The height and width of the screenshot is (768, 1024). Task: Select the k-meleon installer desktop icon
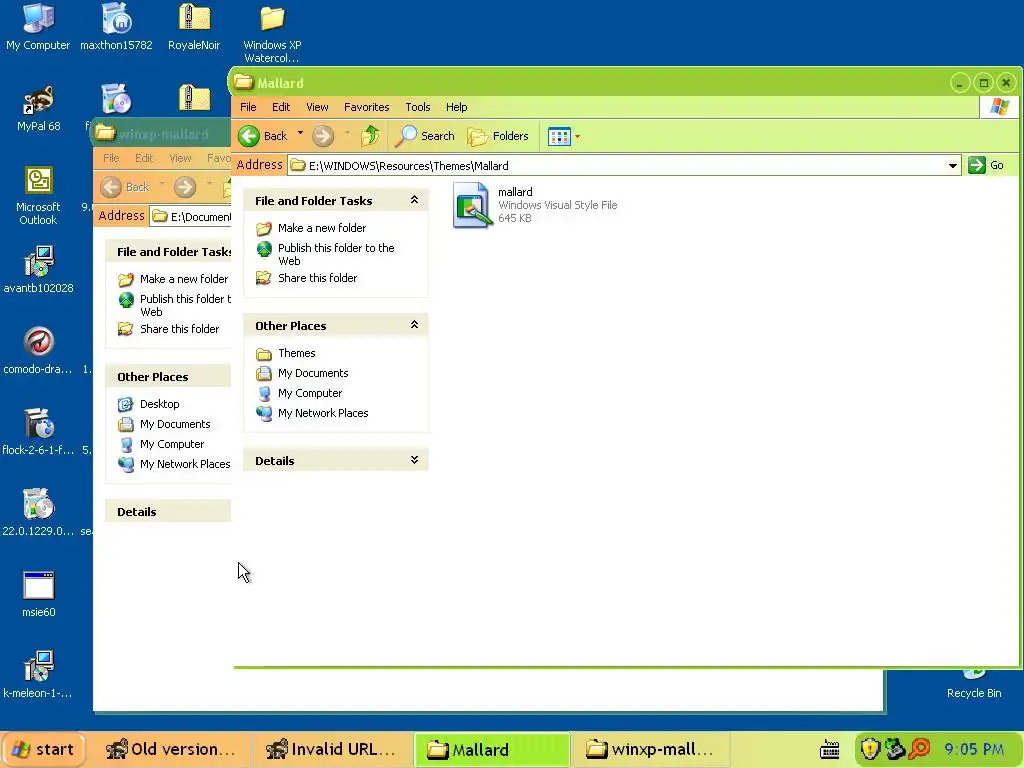(39, 675)
